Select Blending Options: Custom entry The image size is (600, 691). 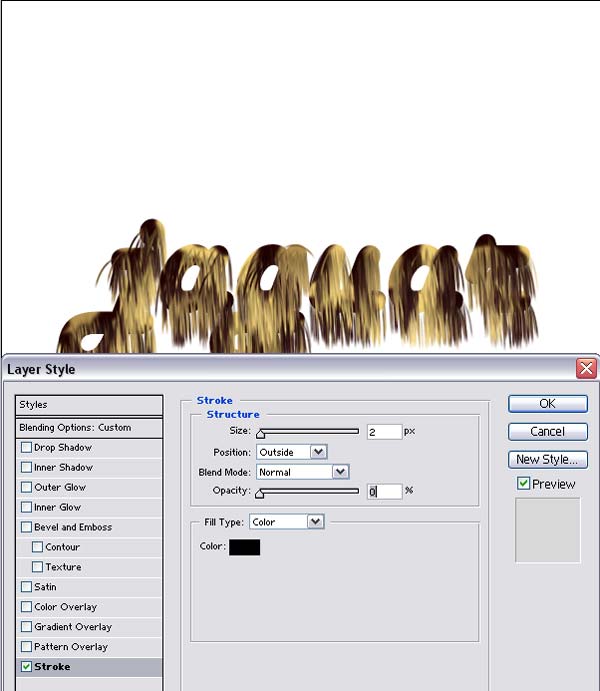89,427
